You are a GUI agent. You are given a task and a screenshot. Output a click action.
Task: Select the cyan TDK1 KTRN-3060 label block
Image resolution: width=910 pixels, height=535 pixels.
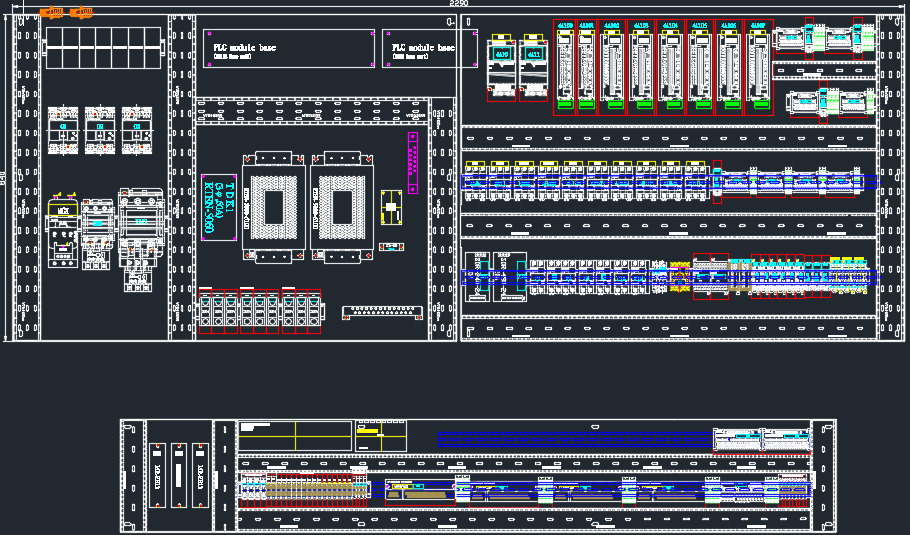[x=218, y=207]
